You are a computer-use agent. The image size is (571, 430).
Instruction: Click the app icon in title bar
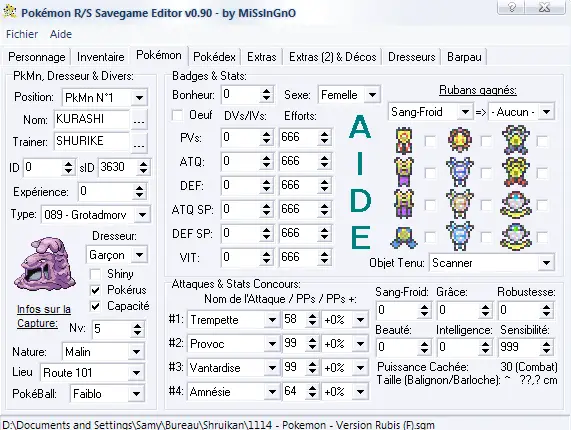10,12
